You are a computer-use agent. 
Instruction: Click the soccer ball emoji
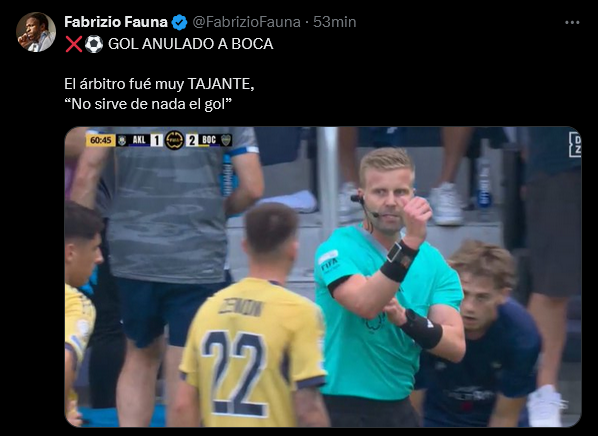93,44
